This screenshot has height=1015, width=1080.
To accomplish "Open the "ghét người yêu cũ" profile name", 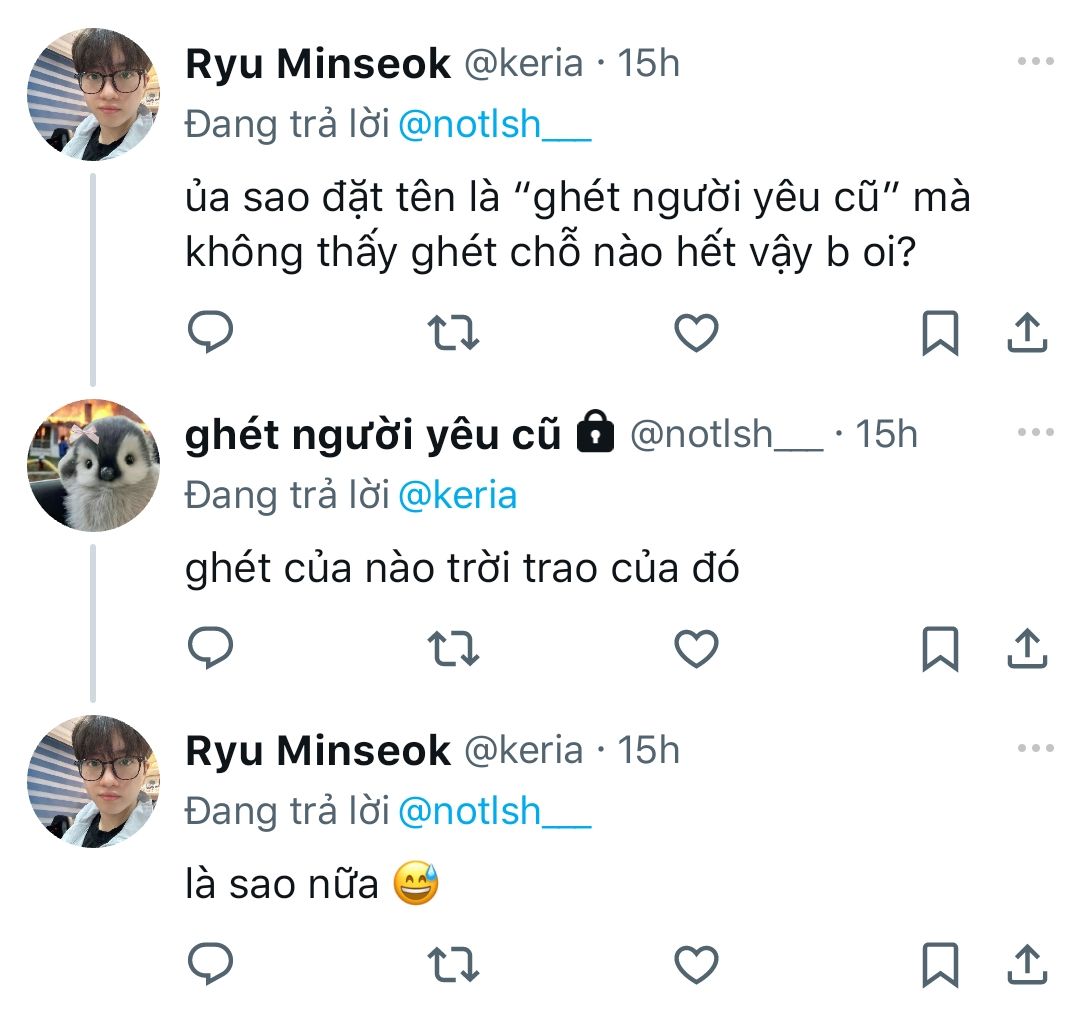I will (x=373, y=435).
